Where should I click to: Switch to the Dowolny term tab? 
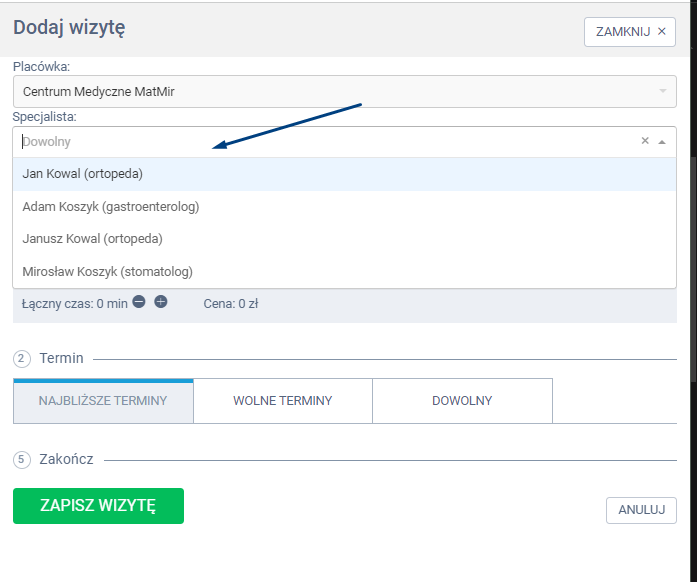click(x=462, y=401)
